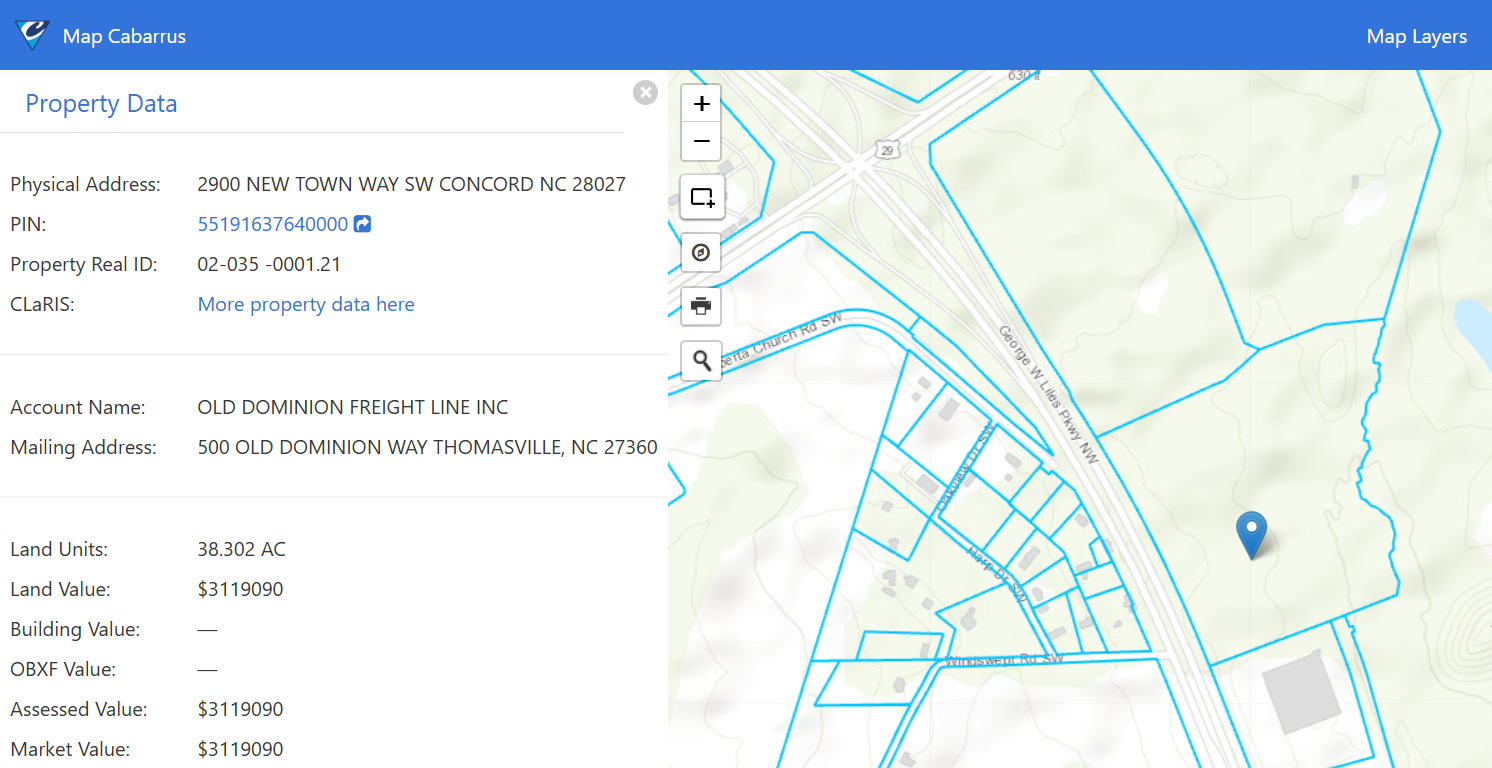Zoom in on the map
Viewport: 1492px width, 768px height.
coord(701,103)
